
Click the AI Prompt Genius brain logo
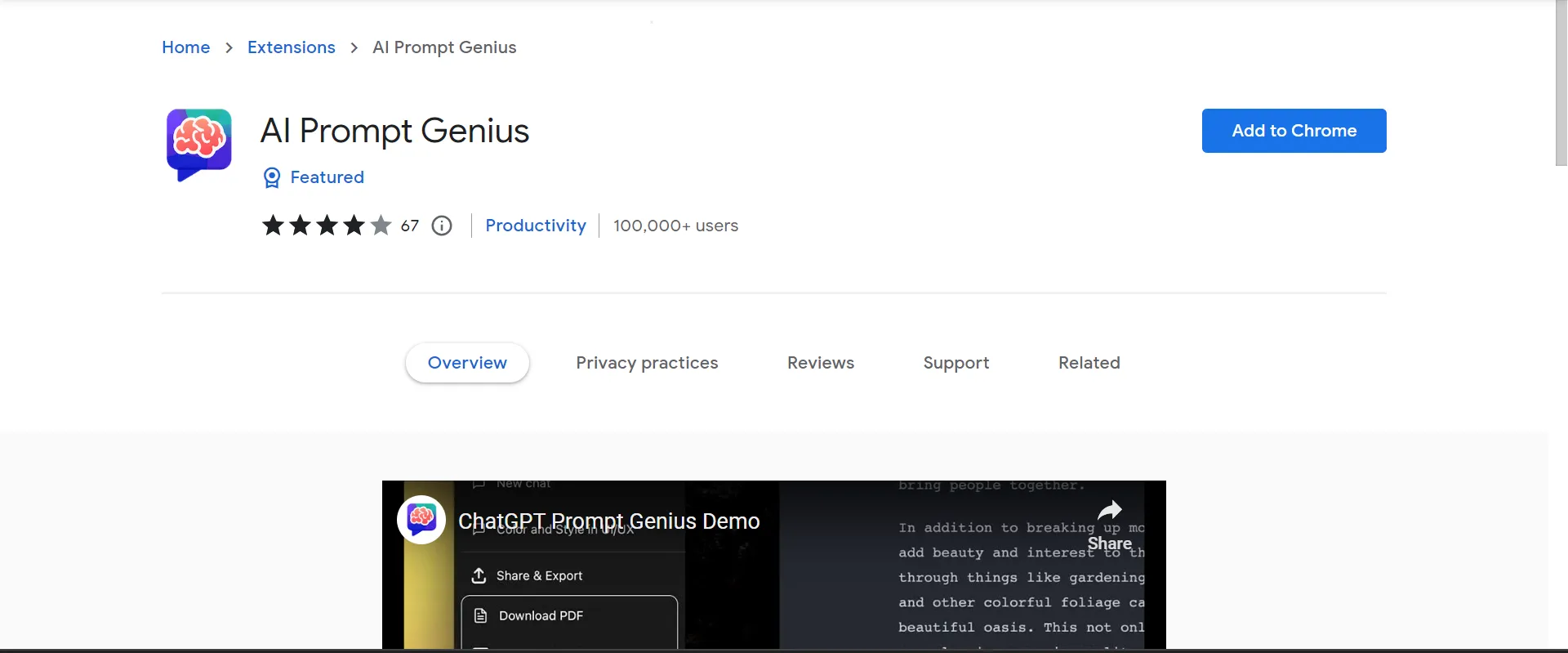click(199, 145)
